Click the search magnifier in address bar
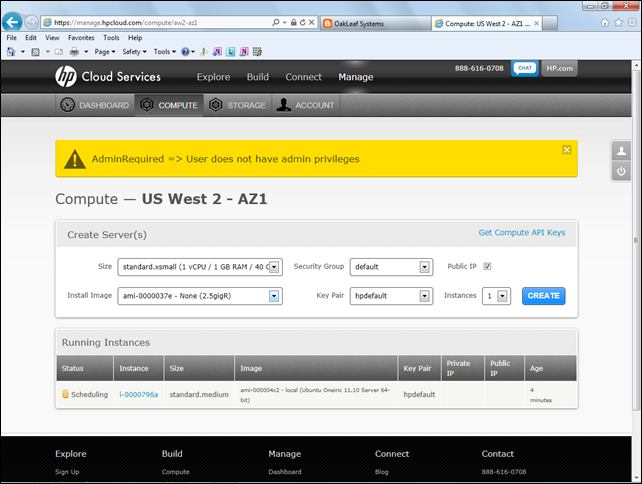 coord(276,22)
